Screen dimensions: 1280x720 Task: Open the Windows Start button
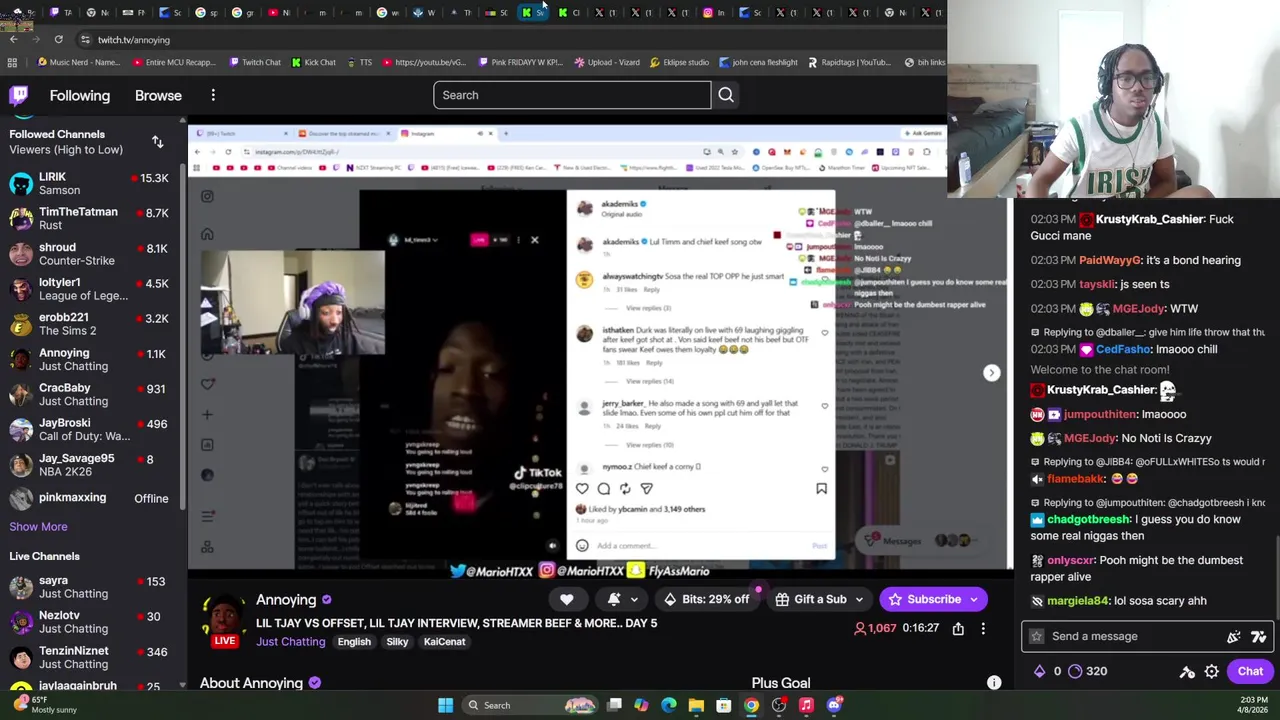(445, 705)
